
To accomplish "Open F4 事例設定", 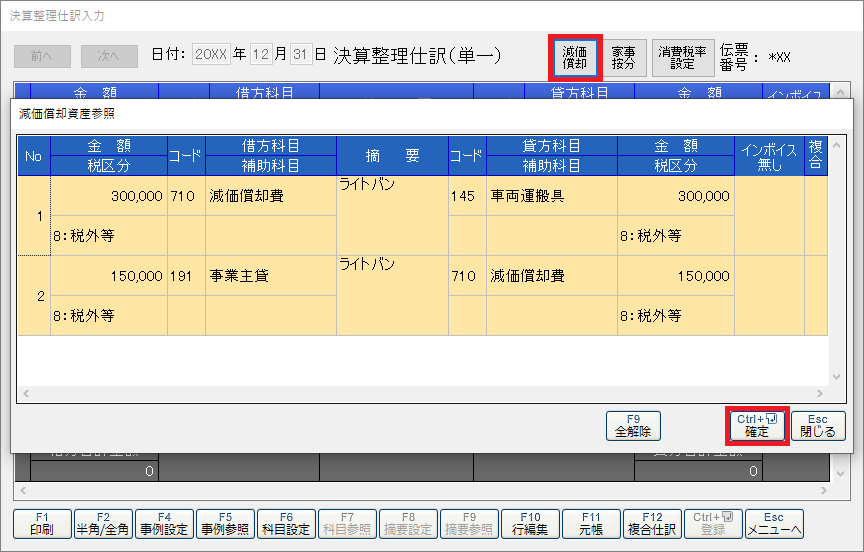I will [163, 523].
